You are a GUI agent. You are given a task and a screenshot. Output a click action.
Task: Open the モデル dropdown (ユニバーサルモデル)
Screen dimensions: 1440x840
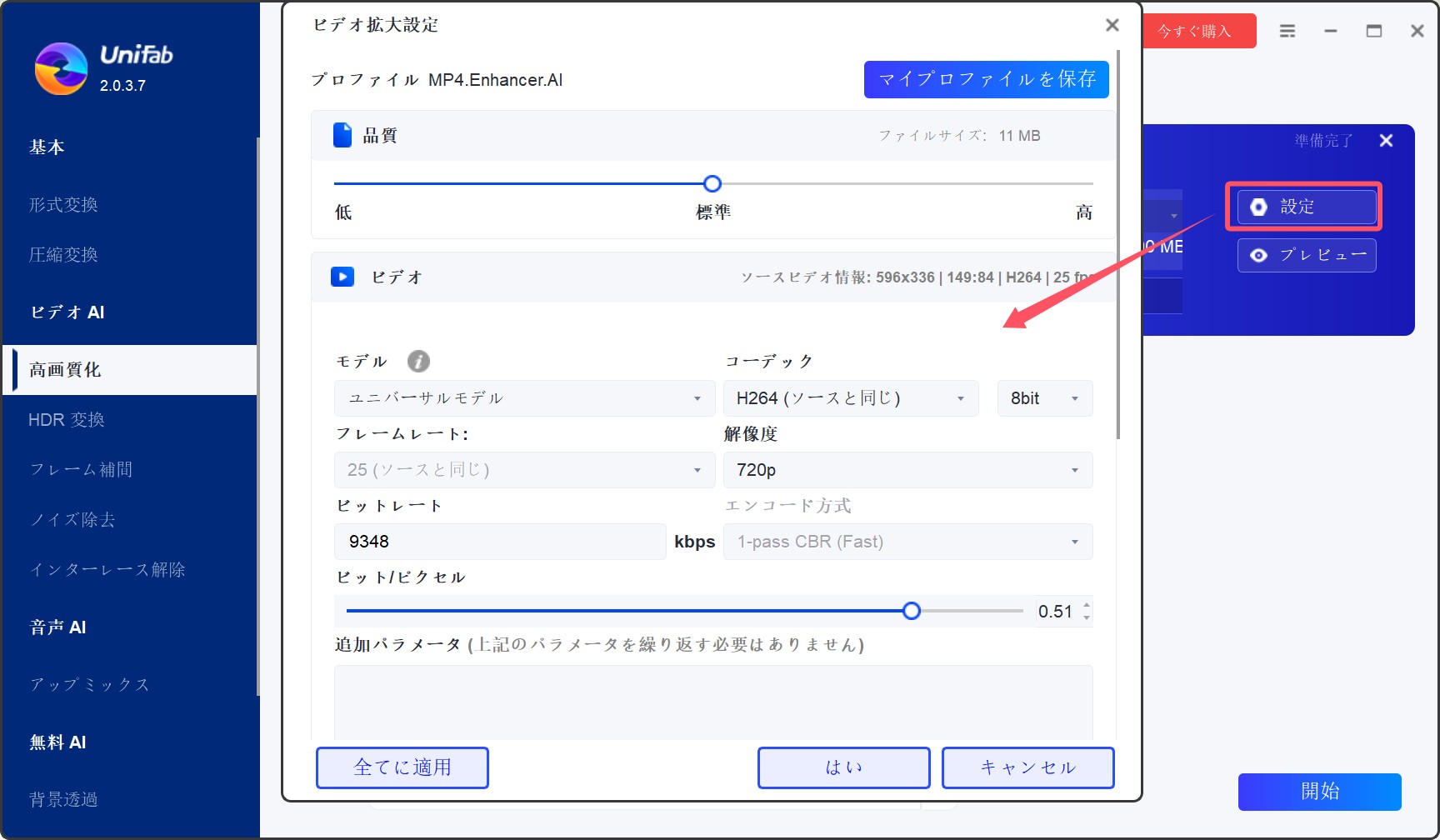click(524, 398)
